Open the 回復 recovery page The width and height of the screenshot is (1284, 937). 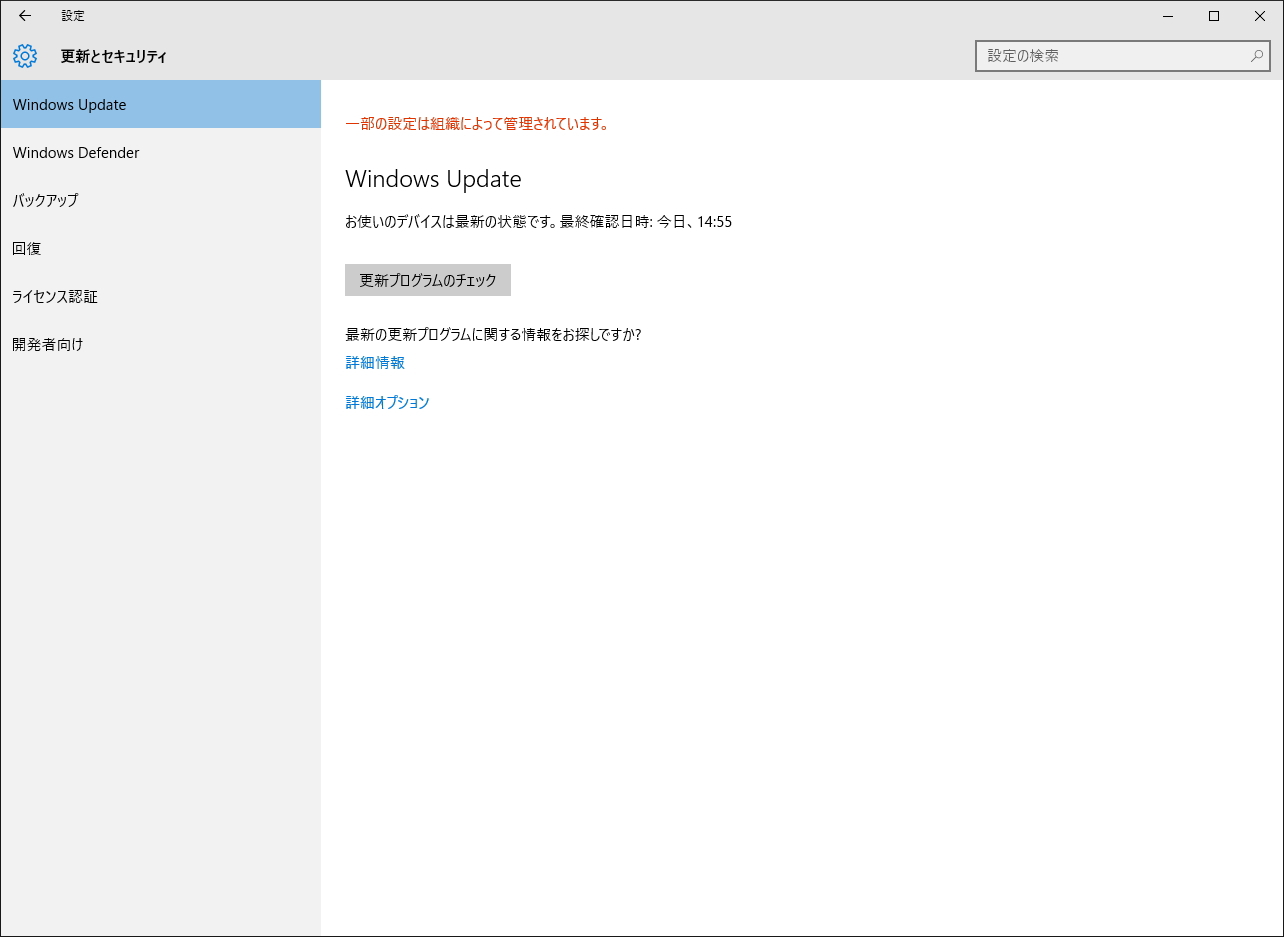pyautogui.click(x=161, y=248)
